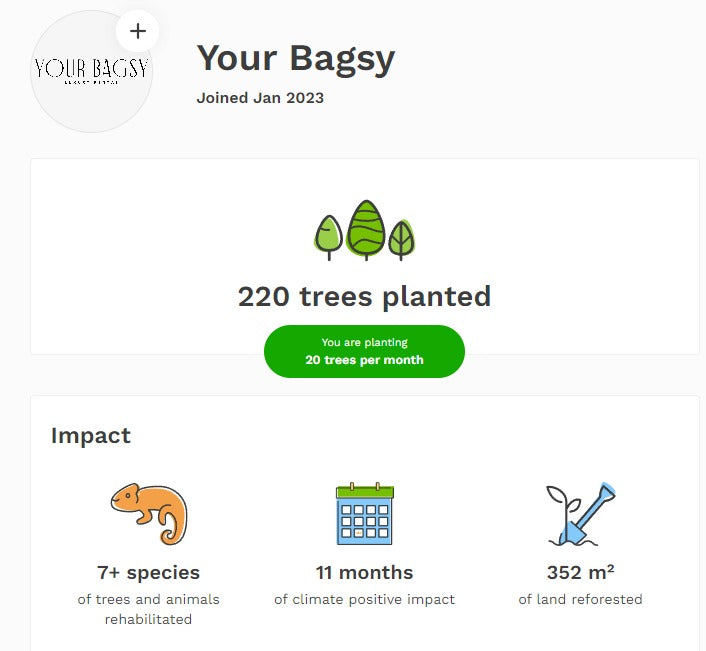Click the 11 months statistic
Viewport: 706px width, 651px height.
[x=364, y=573]
